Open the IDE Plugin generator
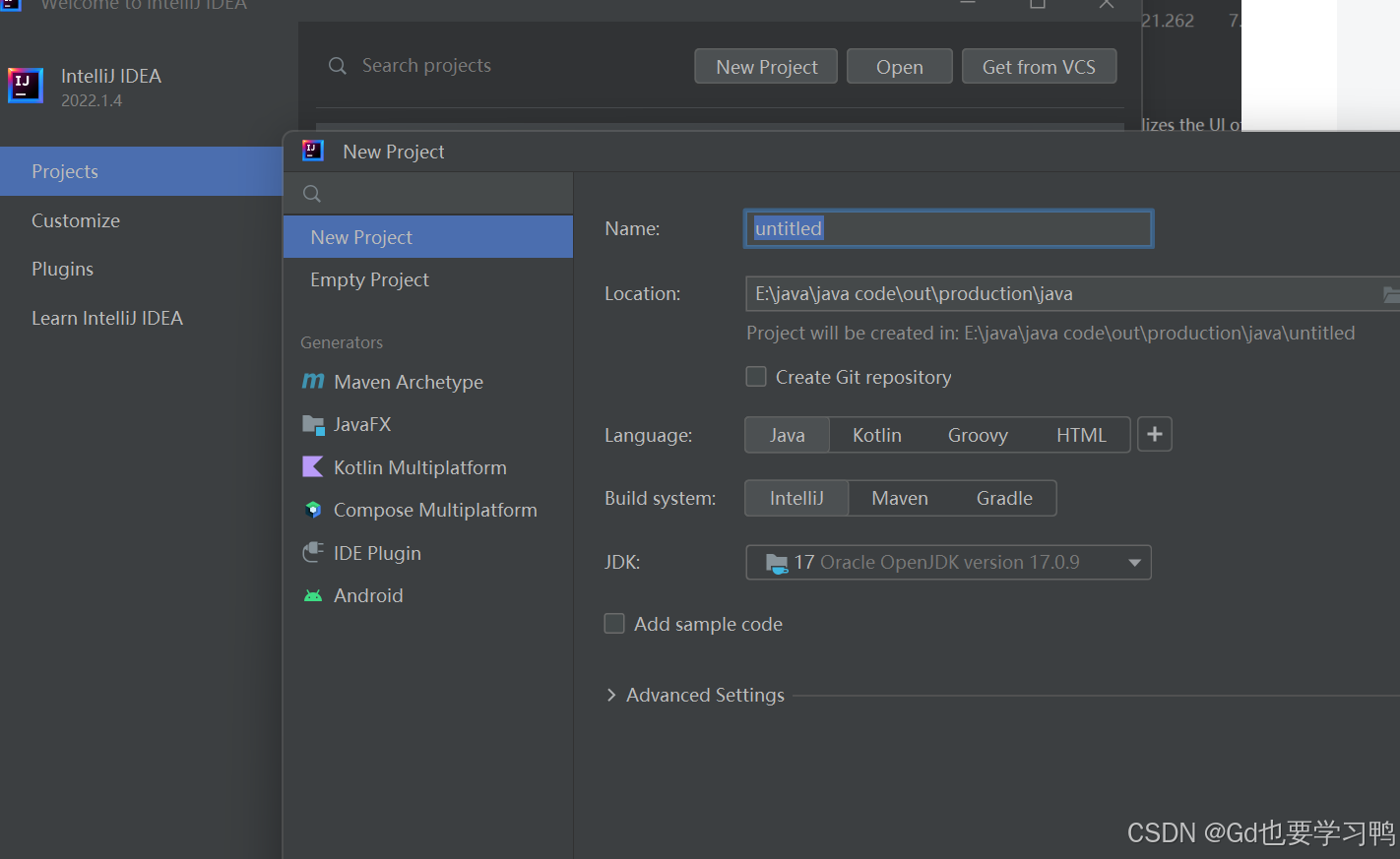Image resolution: width=1400 pixels, height=859 pixels. [376, 553]
